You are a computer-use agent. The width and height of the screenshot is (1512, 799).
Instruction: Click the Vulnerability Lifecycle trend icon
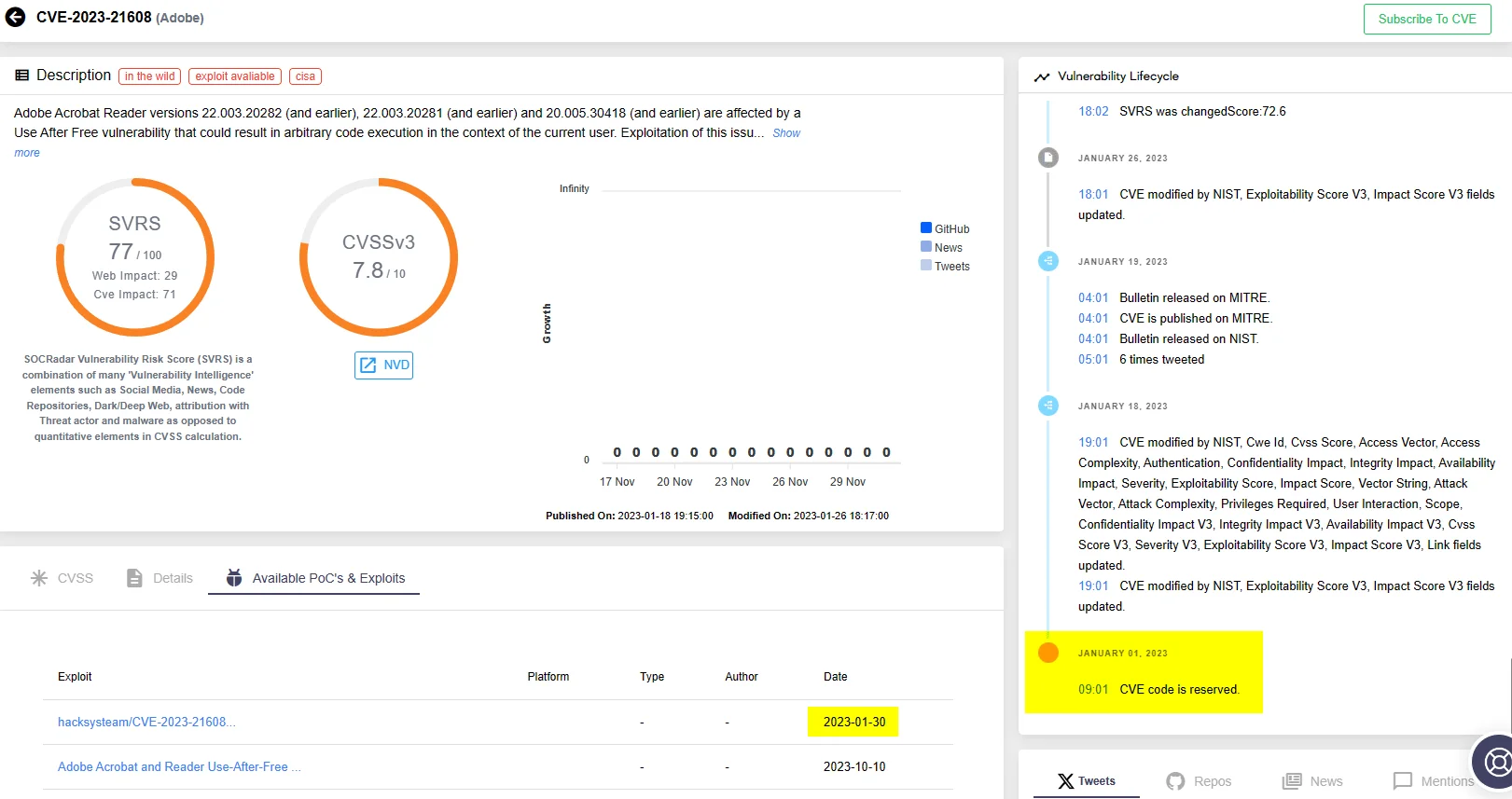pos(1042,76)
